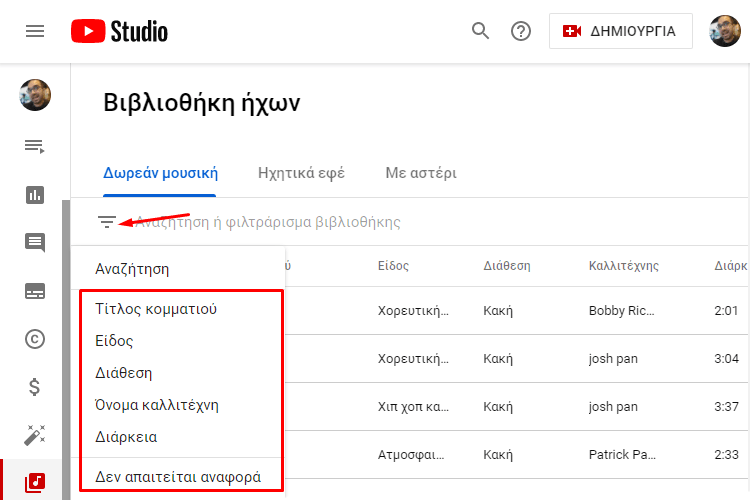Viewport: 750px width, 500px height.
Task: Click genre Χιπ χοπ κα... cell
Action: [x=413, y=407]
